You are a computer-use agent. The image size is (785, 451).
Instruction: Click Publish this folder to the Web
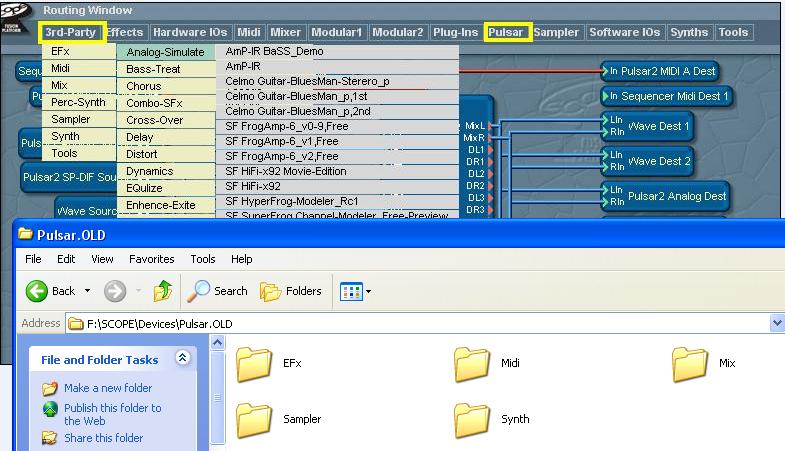(113, 414)
